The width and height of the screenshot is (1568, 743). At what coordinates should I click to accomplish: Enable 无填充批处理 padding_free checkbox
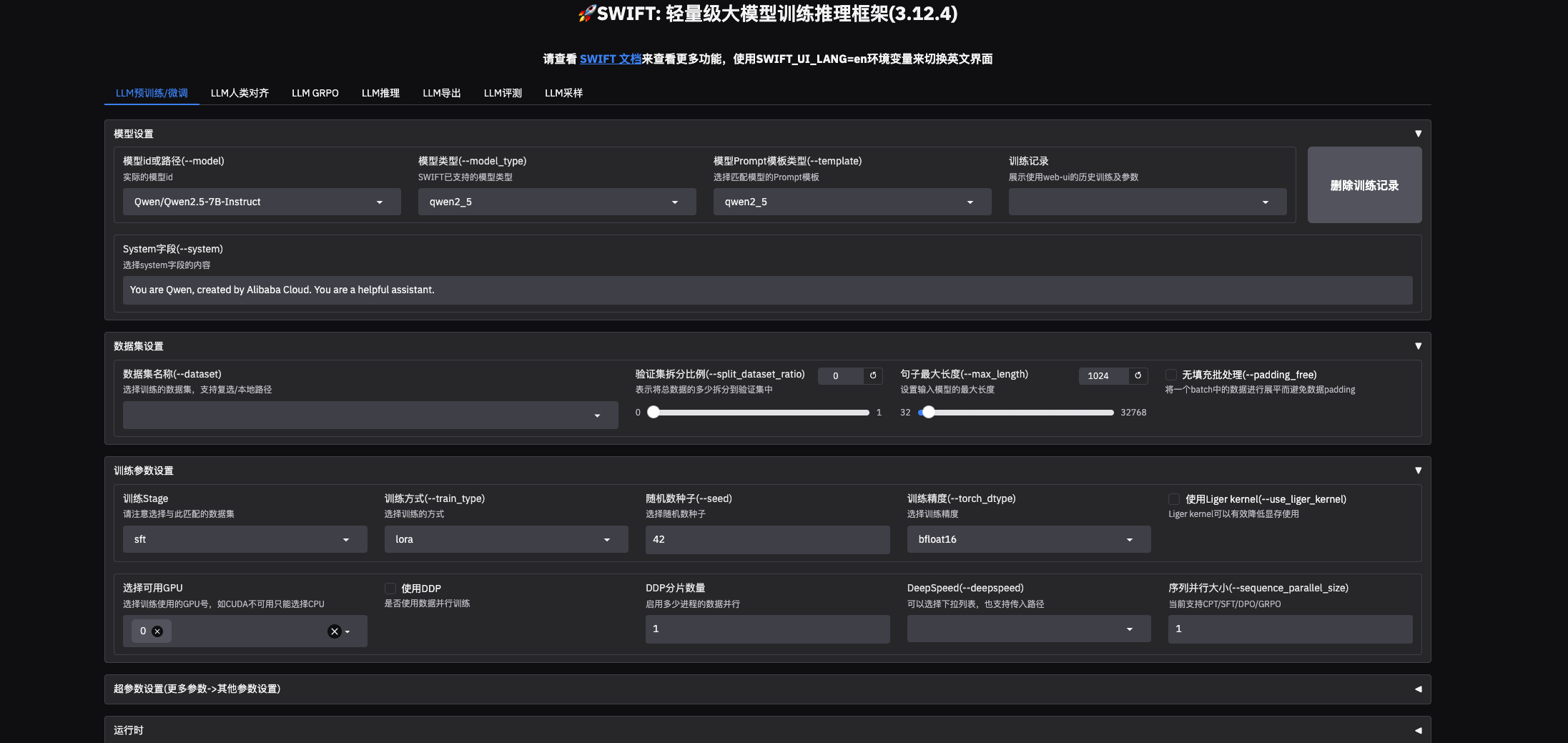click(x=1171, y=375)
